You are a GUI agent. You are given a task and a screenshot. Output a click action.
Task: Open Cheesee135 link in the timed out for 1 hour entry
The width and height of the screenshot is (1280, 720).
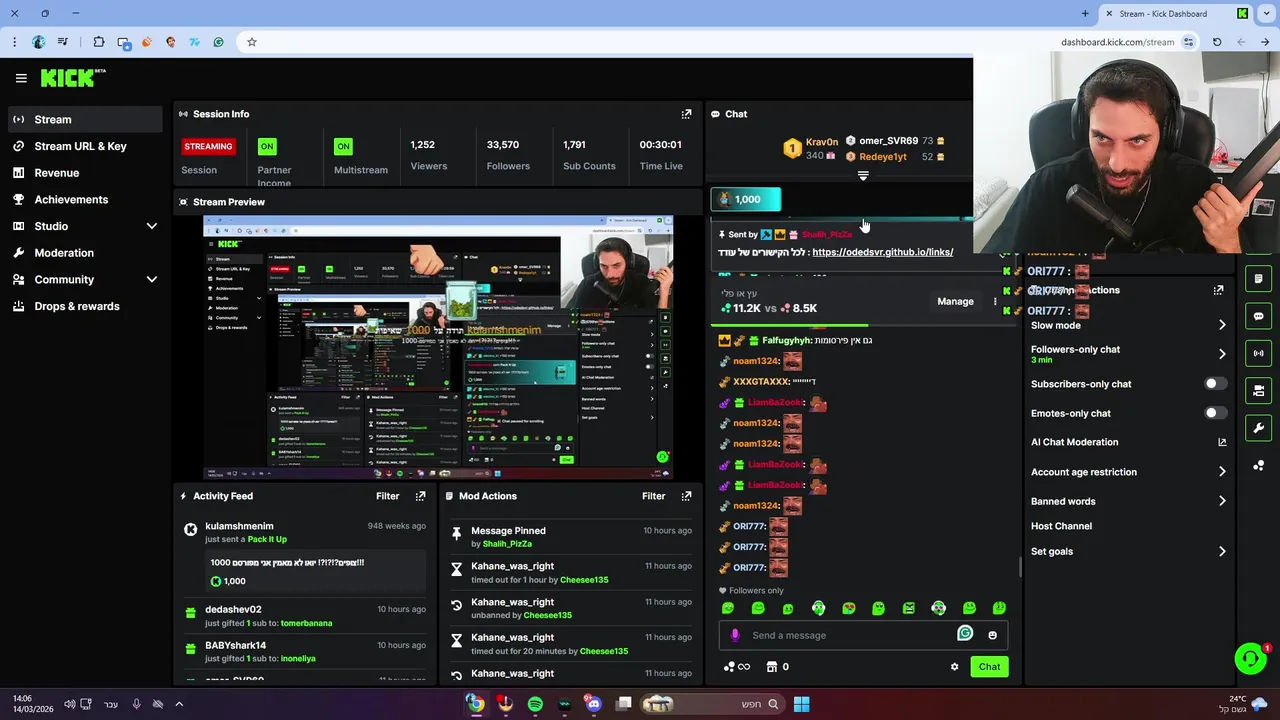[x=584, y=580]
